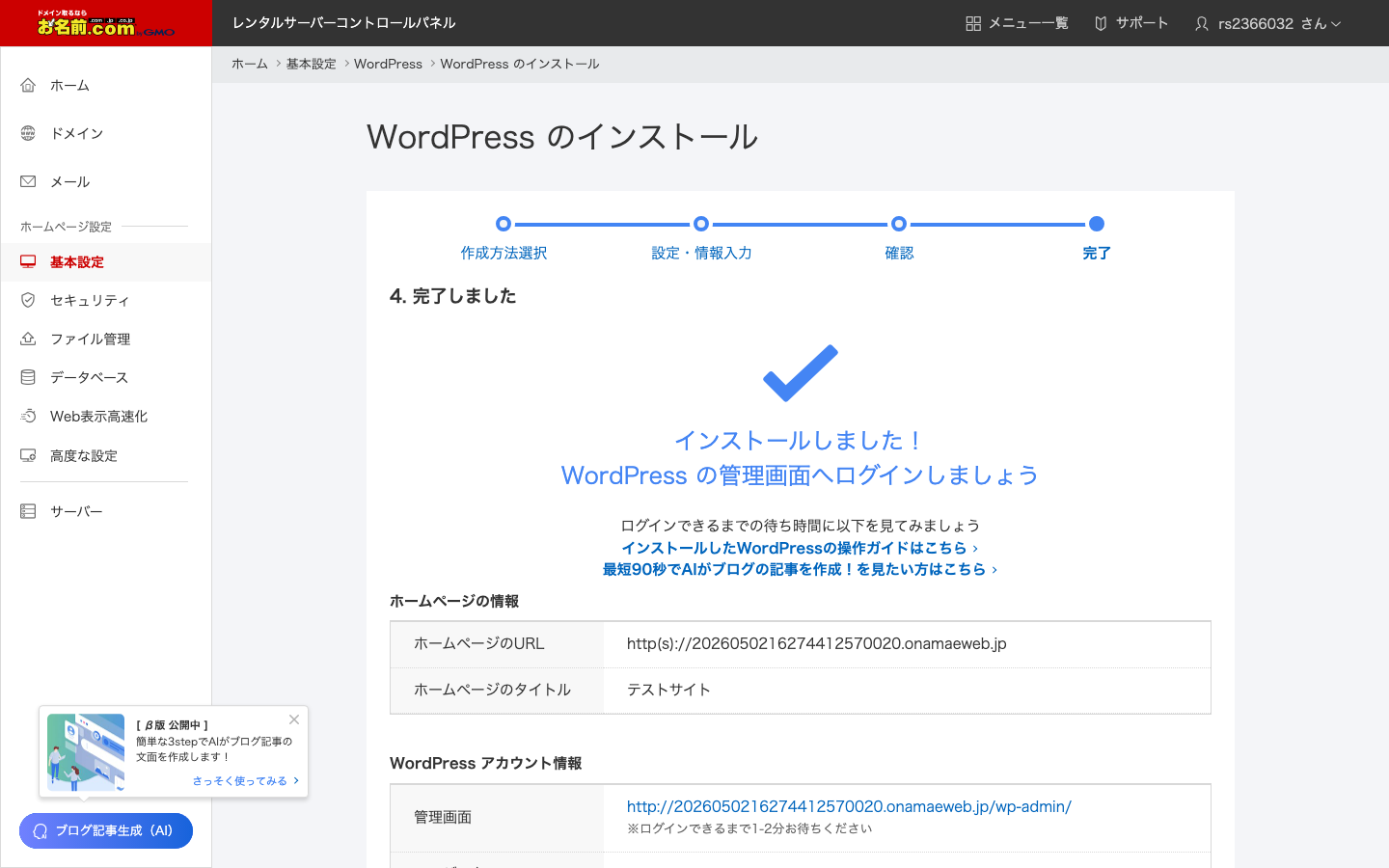Select メール in the sidebar
Viewport: 1389px width, 868px height.
[x=106, y=181]
